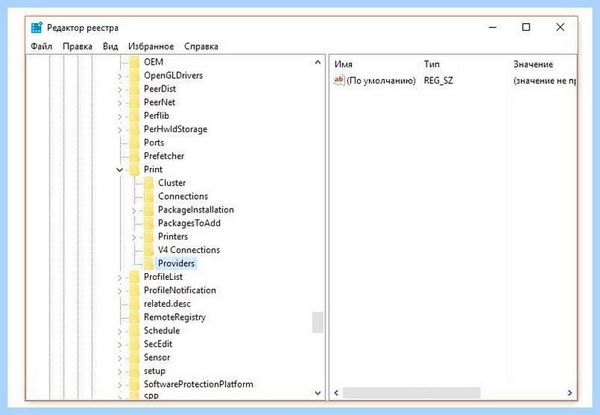Click the SecEdit folder icon
The height and width of the screenshot is (415, 600).
point(134,344)
